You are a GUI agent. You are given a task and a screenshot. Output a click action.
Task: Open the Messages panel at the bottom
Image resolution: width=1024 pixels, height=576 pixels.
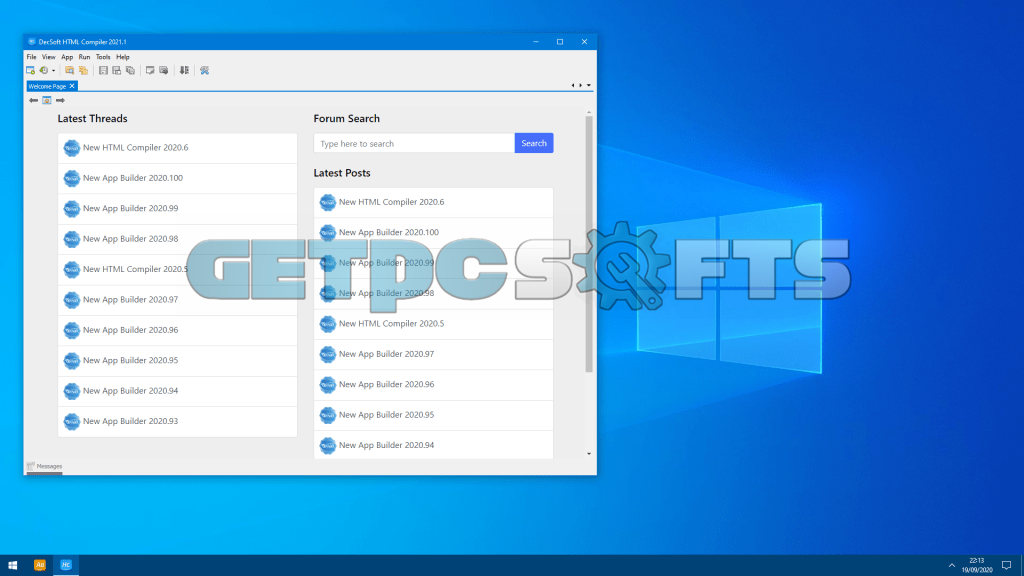tap(44, 466)
